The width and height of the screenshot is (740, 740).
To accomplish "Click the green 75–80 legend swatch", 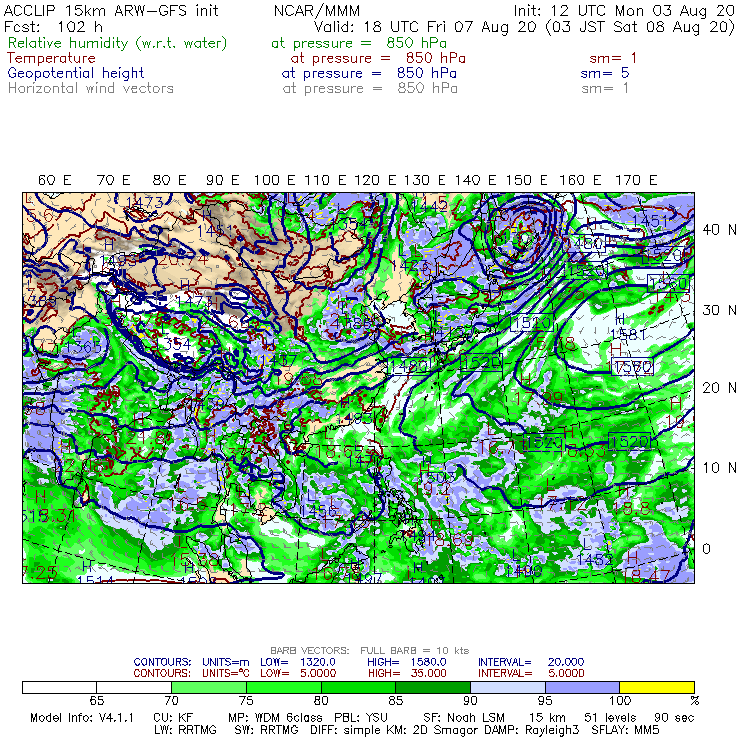I will tap(284, 687).
